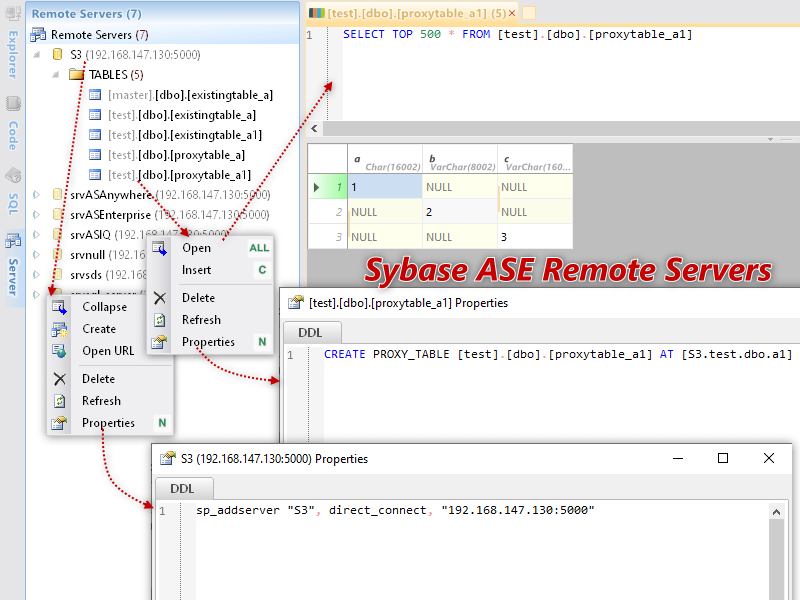
Task: Select result grid row header 1
Action: (x=328, y=187)
